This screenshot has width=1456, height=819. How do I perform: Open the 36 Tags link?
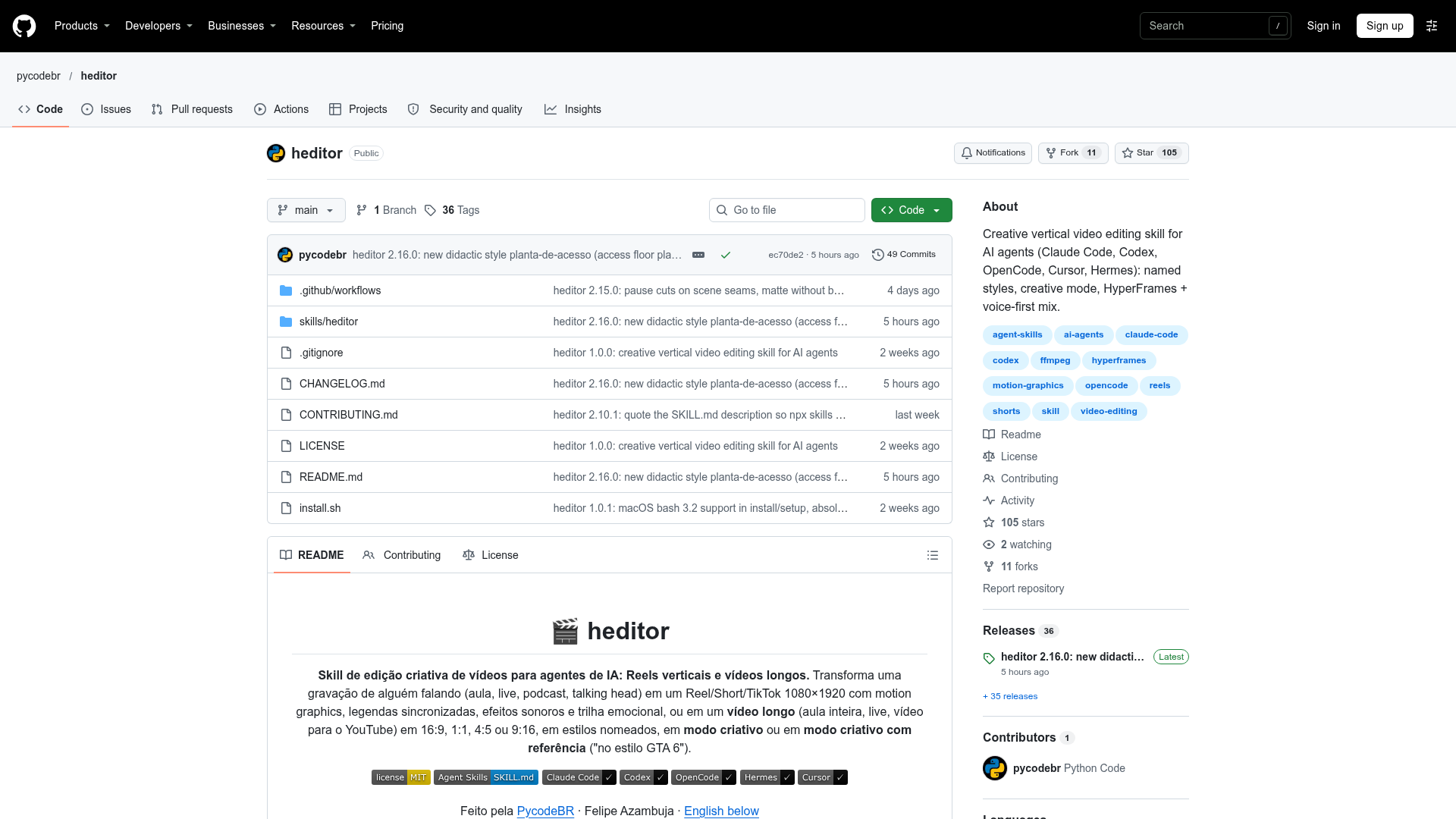[x=452, y=210]
